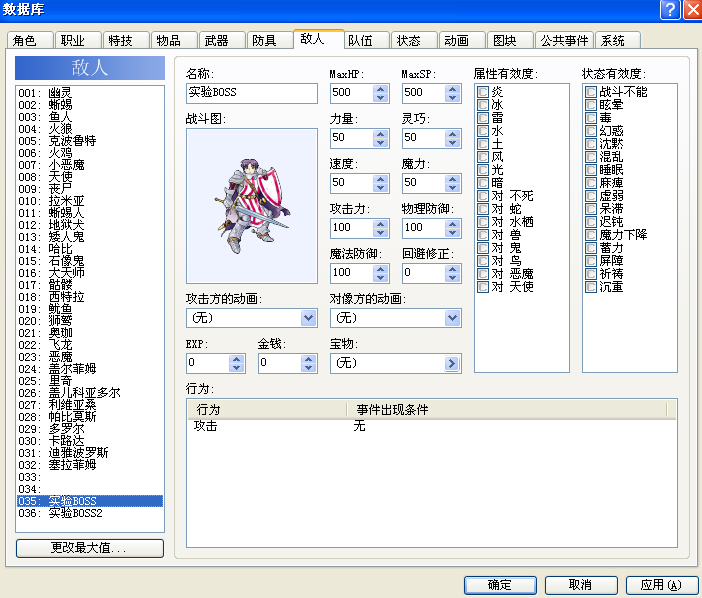Open the 宝物 treasure selector arrow
Image resolution: width=702 pixels, height=598 pixels.
452,363
